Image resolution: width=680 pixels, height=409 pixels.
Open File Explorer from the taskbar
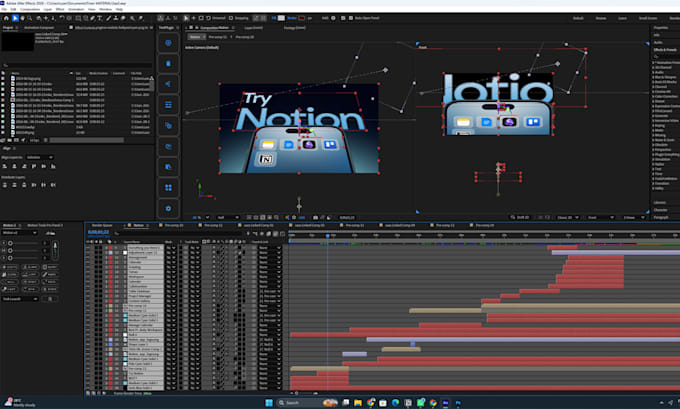(x=358, y=403)
